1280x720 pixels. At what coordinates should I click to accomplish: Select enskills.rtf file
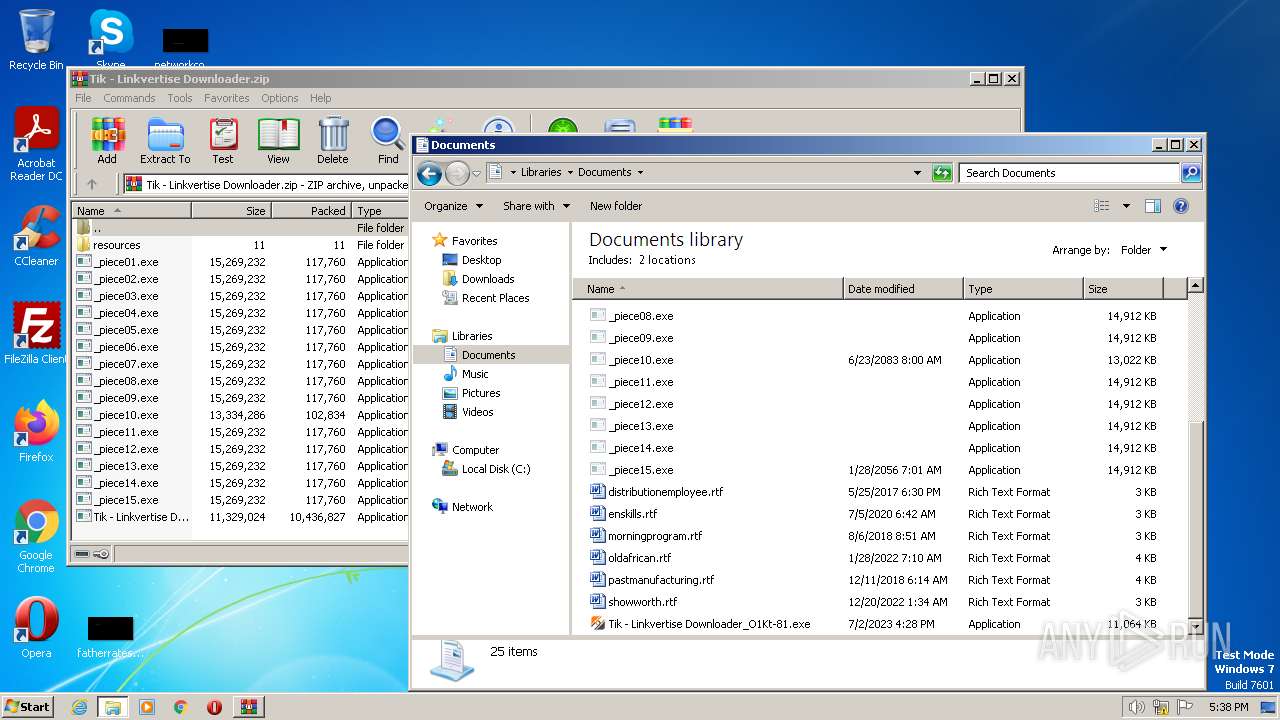[632, 514]
